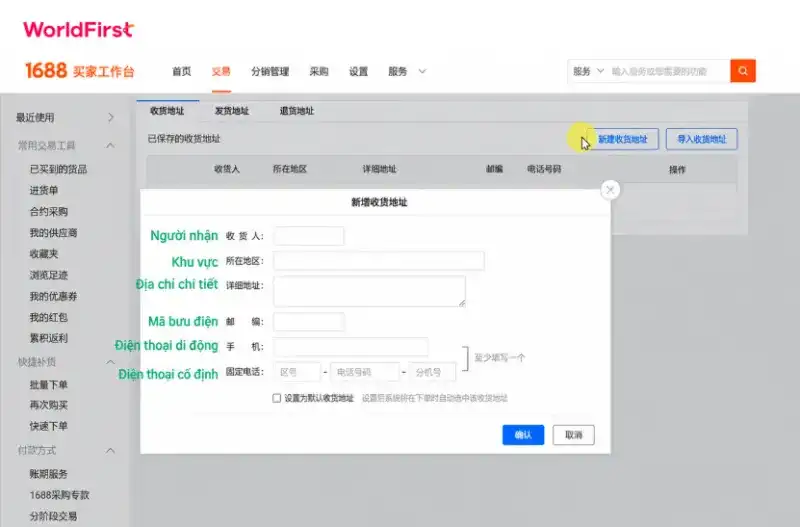
Task: Switch to the 收货地址 tab
Action: (x=167, y=111)
